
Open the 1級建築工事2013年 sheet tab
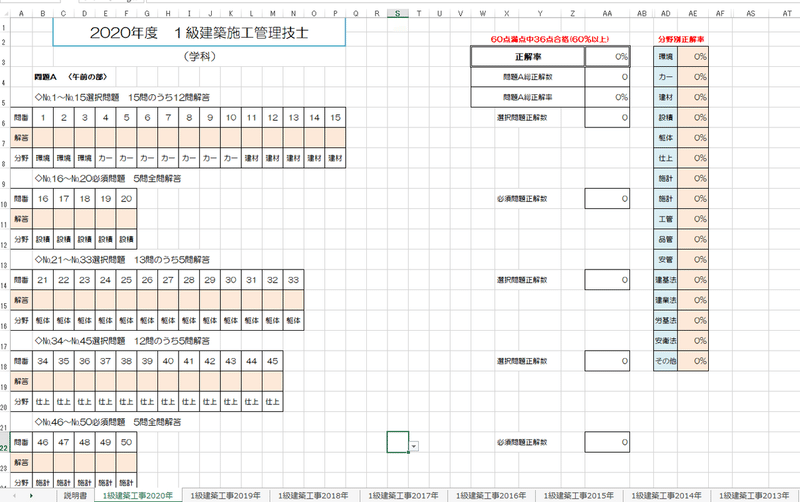coord(754,496)
